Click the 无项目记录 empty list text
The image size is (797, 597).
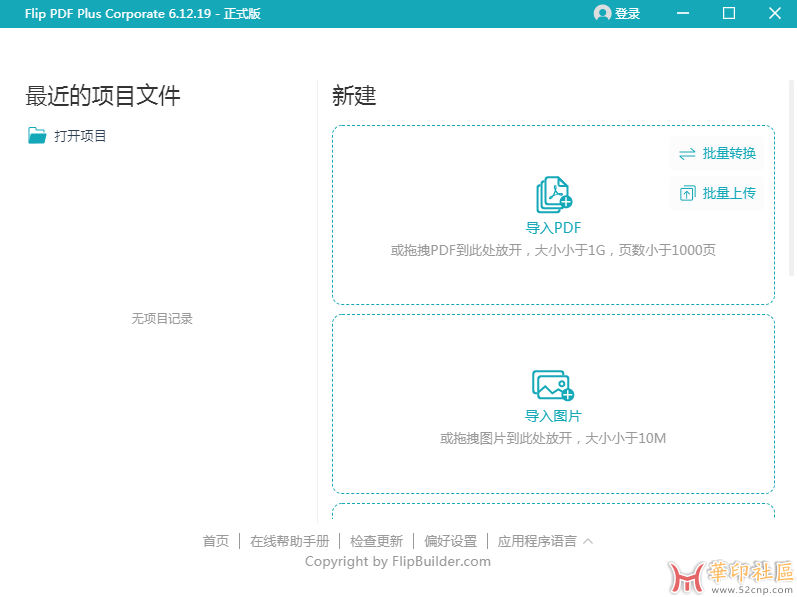point(162,319)
